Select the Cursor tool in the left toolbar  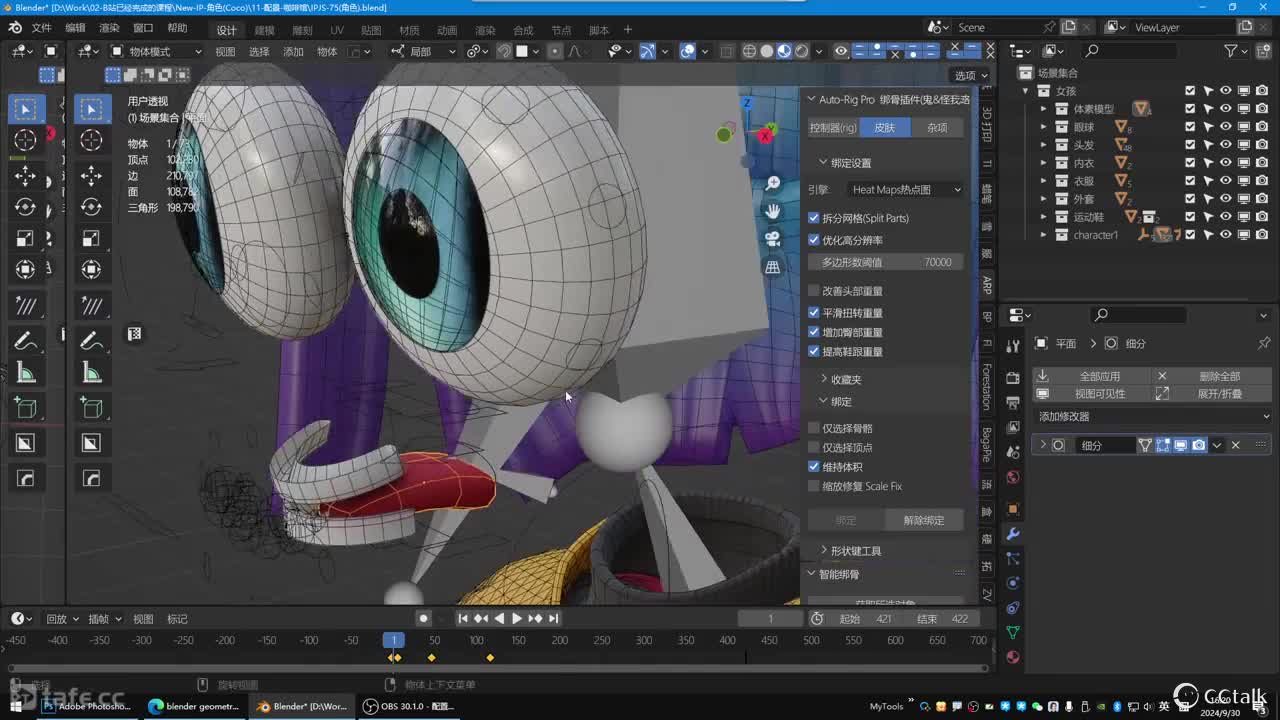(x=25, y=141)
